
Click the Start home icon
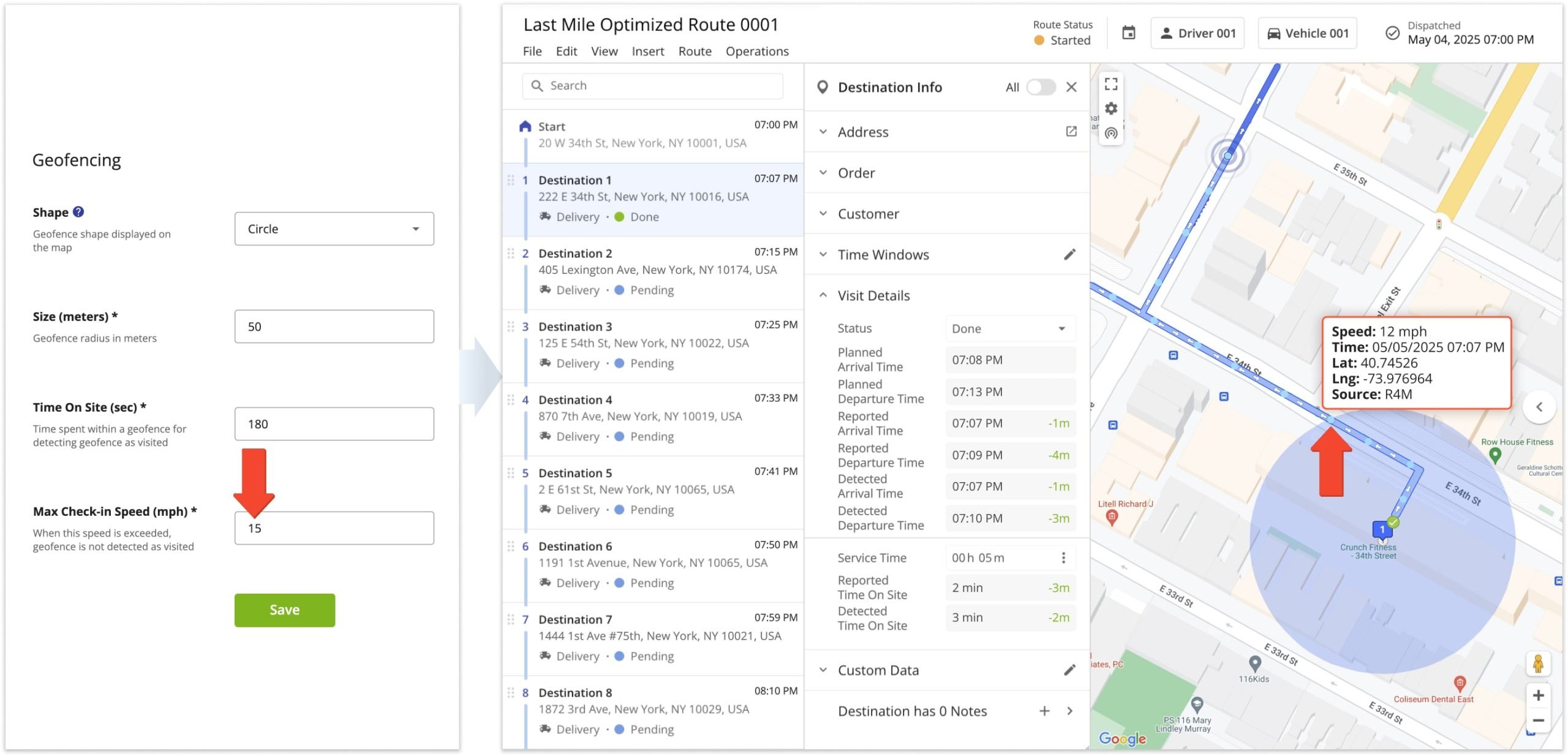[525, 127]
